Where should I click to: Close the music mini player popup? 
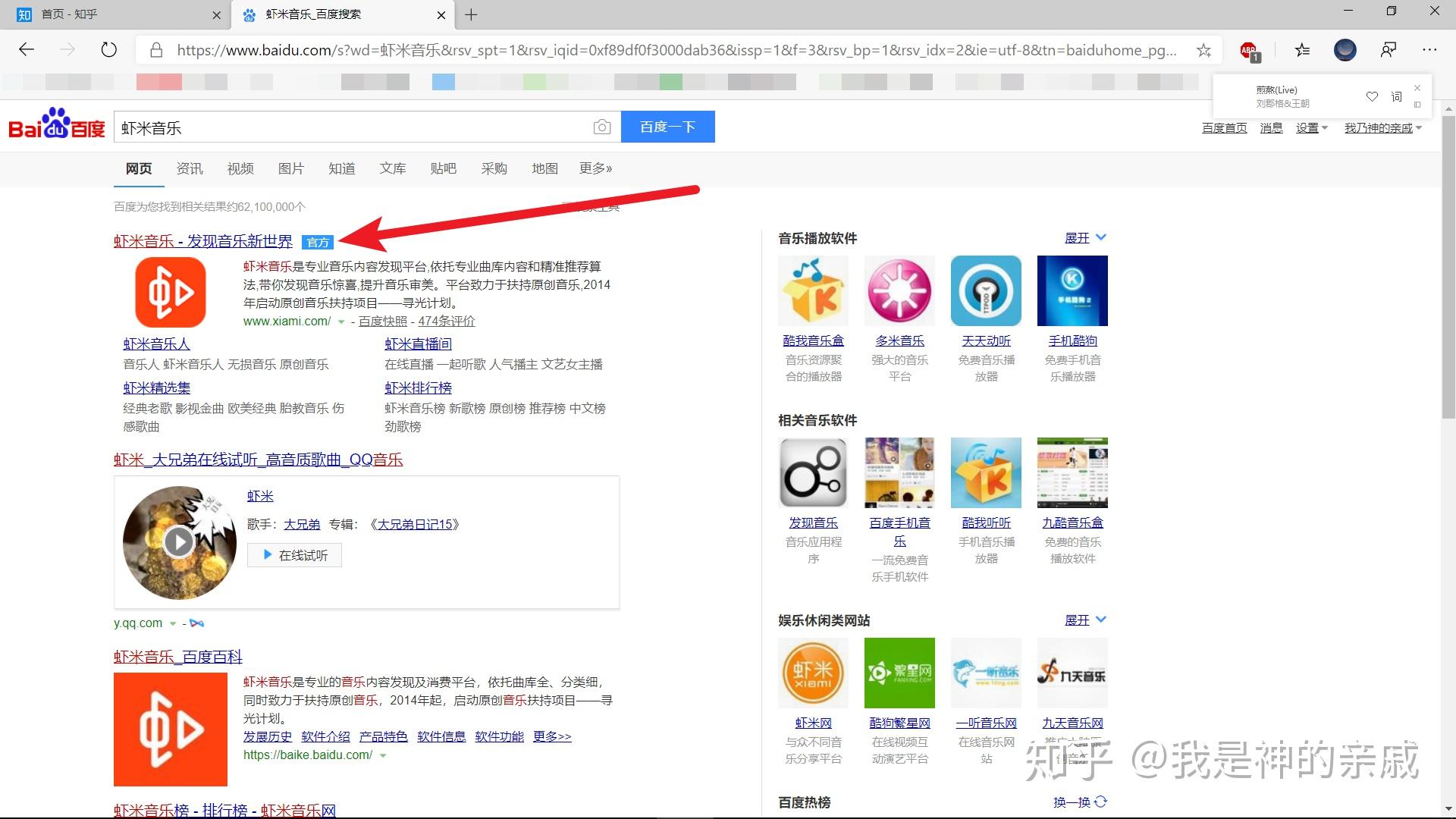1417,88
